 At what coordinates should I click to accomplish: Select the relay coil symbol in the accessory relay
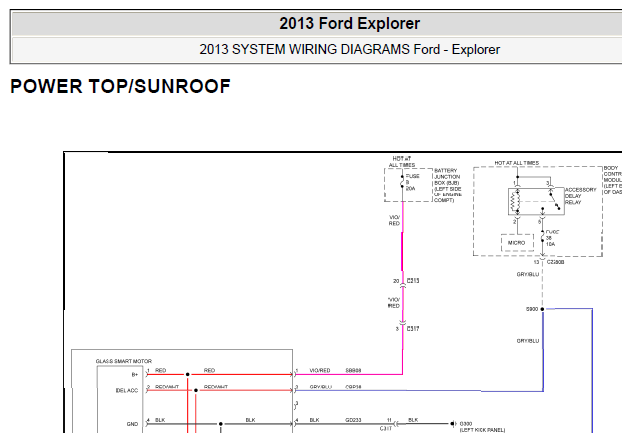pyautogui.click(x=515, y=201)
